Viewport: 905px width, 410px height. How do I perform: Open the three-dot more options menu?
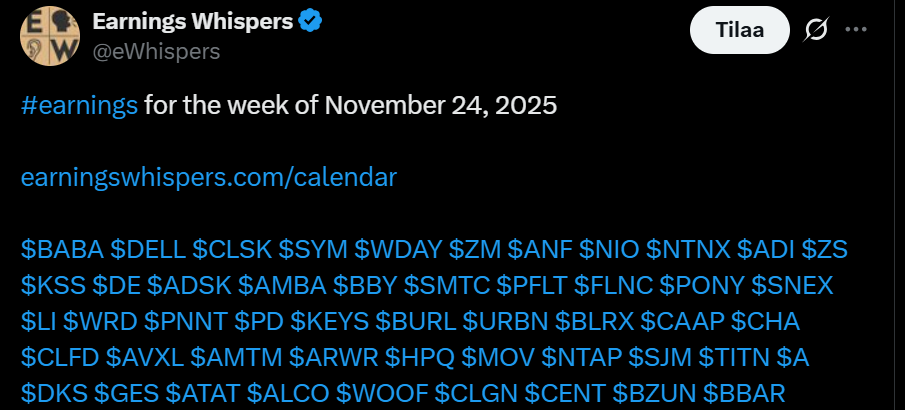pyautogui.click(x=855, y=29)
